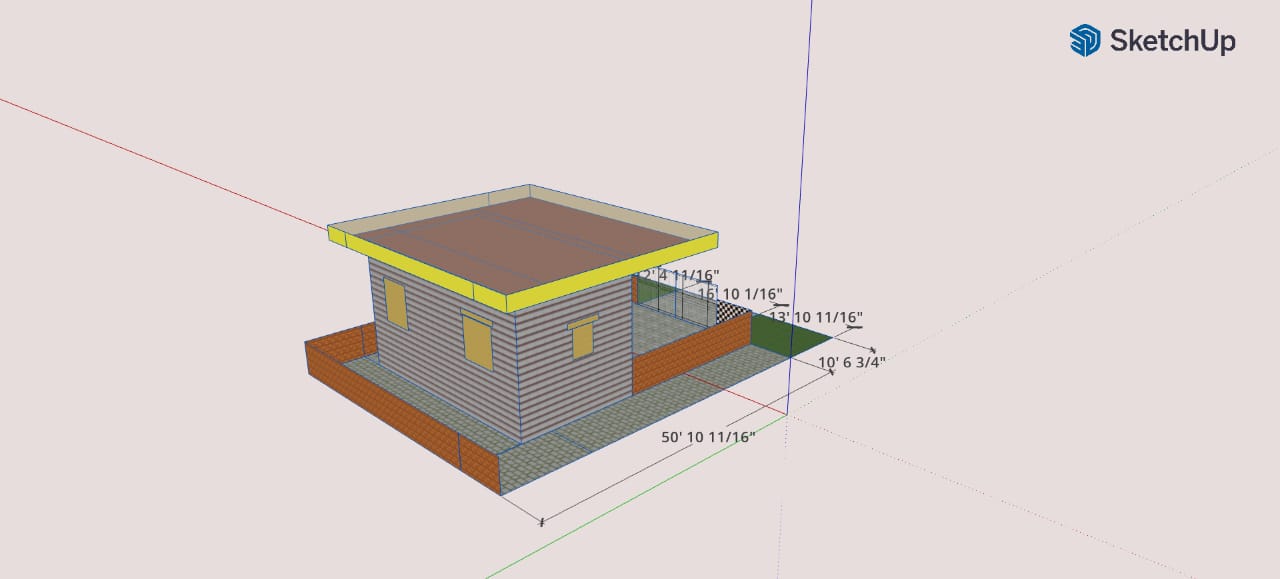1280x579 pixels.
Task: Select the brick wall right of the house
Action: (690, 357)
